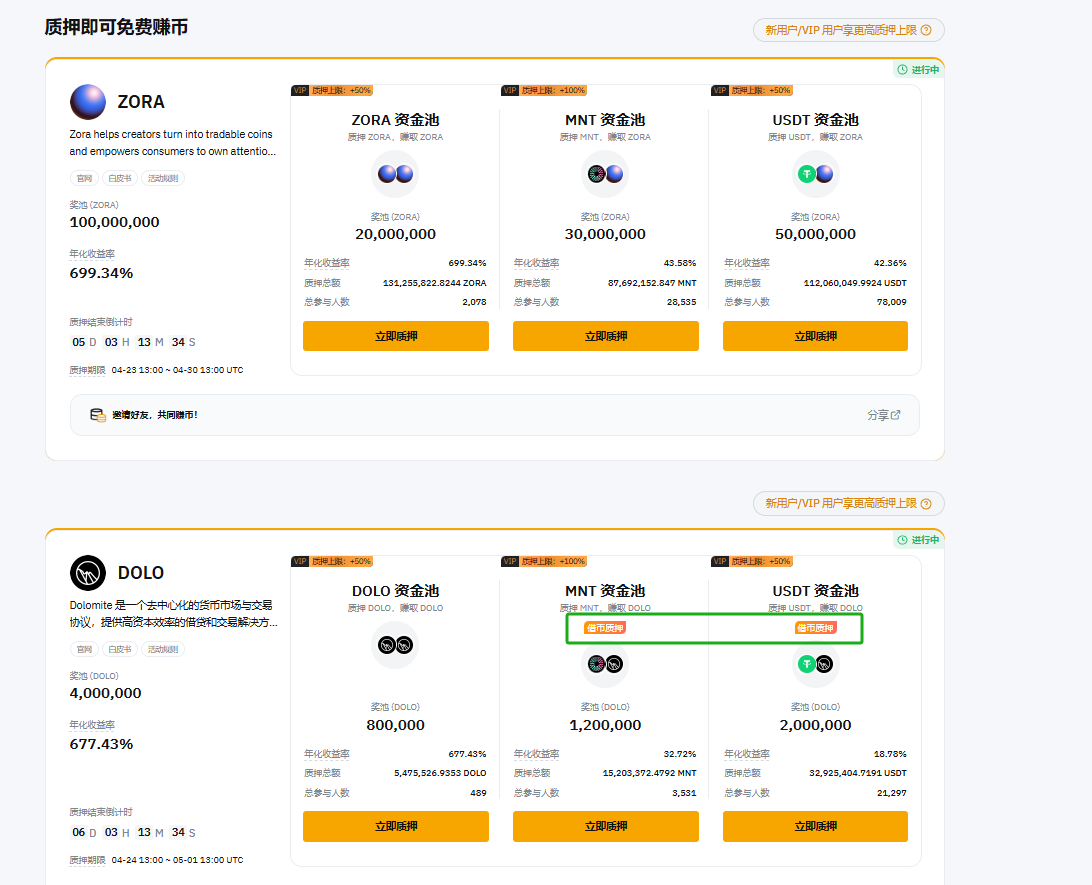This screenshot has height=885, width=1092.
Task: Click the help icon in second VIP limit pill
Action: point(926,503)
